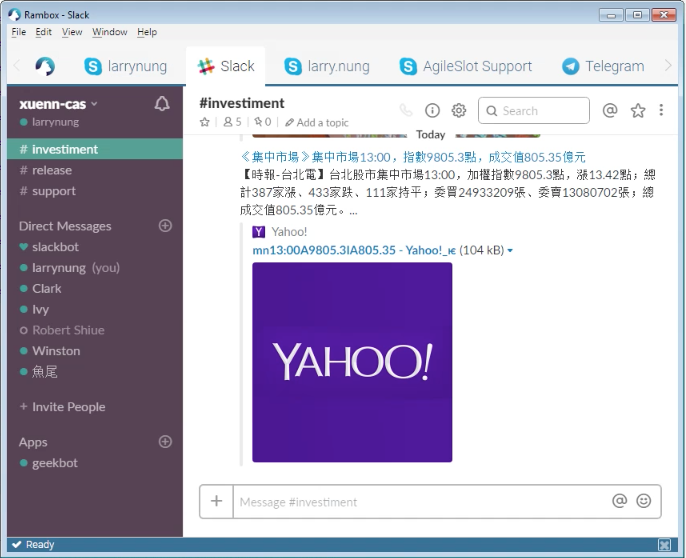The height and width of the screenshot is (558, 686).
Task: Click Add a topic
Action: (317, 123)
